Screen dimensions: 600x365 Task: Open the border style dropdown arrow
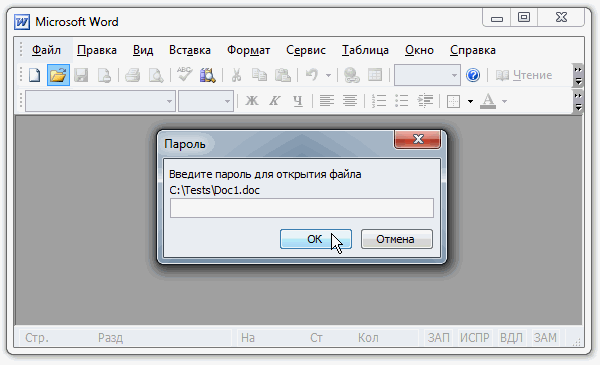tap(470, 101)
